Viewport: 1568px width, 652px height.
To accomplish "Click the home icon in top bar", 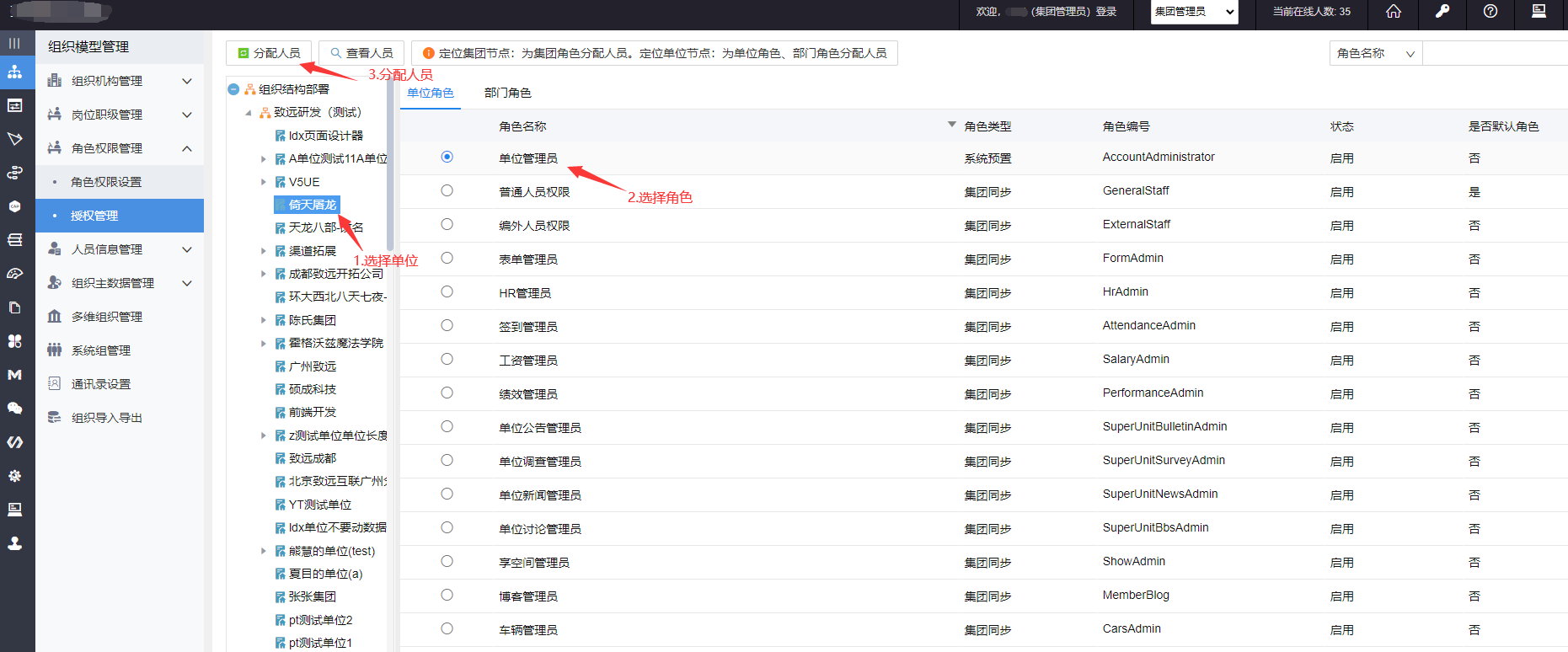I will click(x=1394, y=12).
